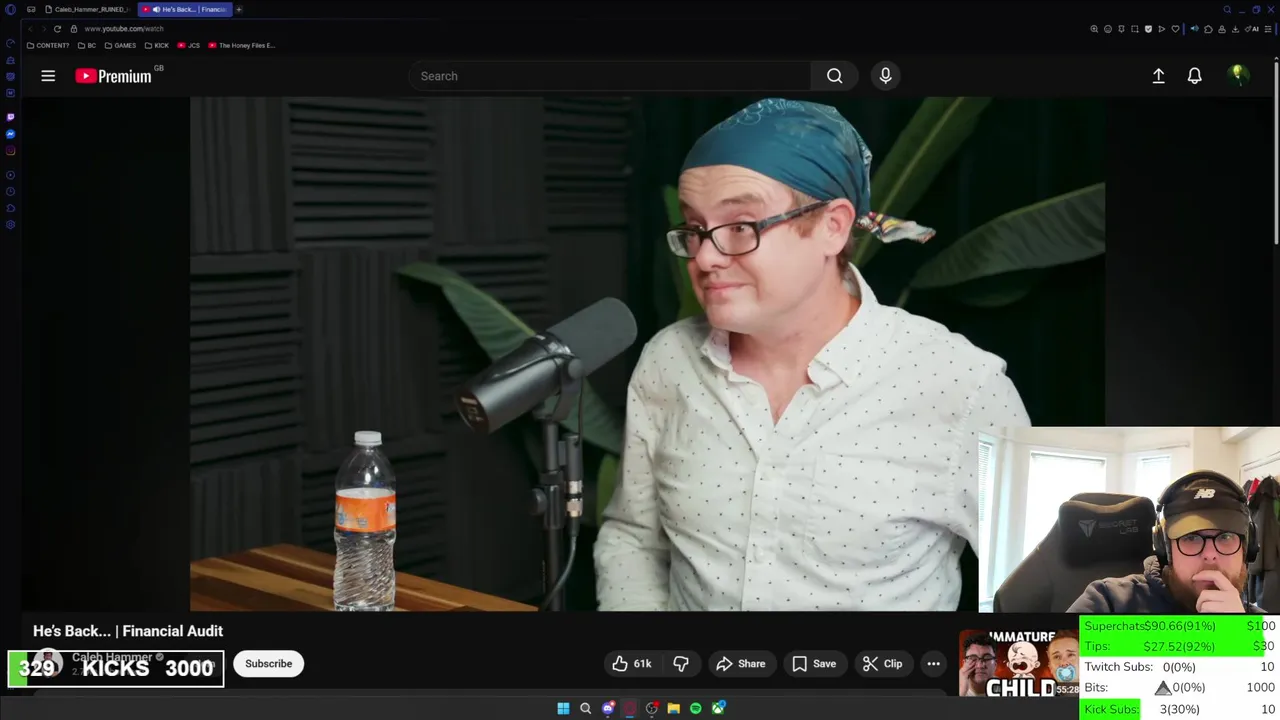Save the video to a playlist
This screenshot has width=1280, height=720.
pyautogui.click(x=814, y=664)
